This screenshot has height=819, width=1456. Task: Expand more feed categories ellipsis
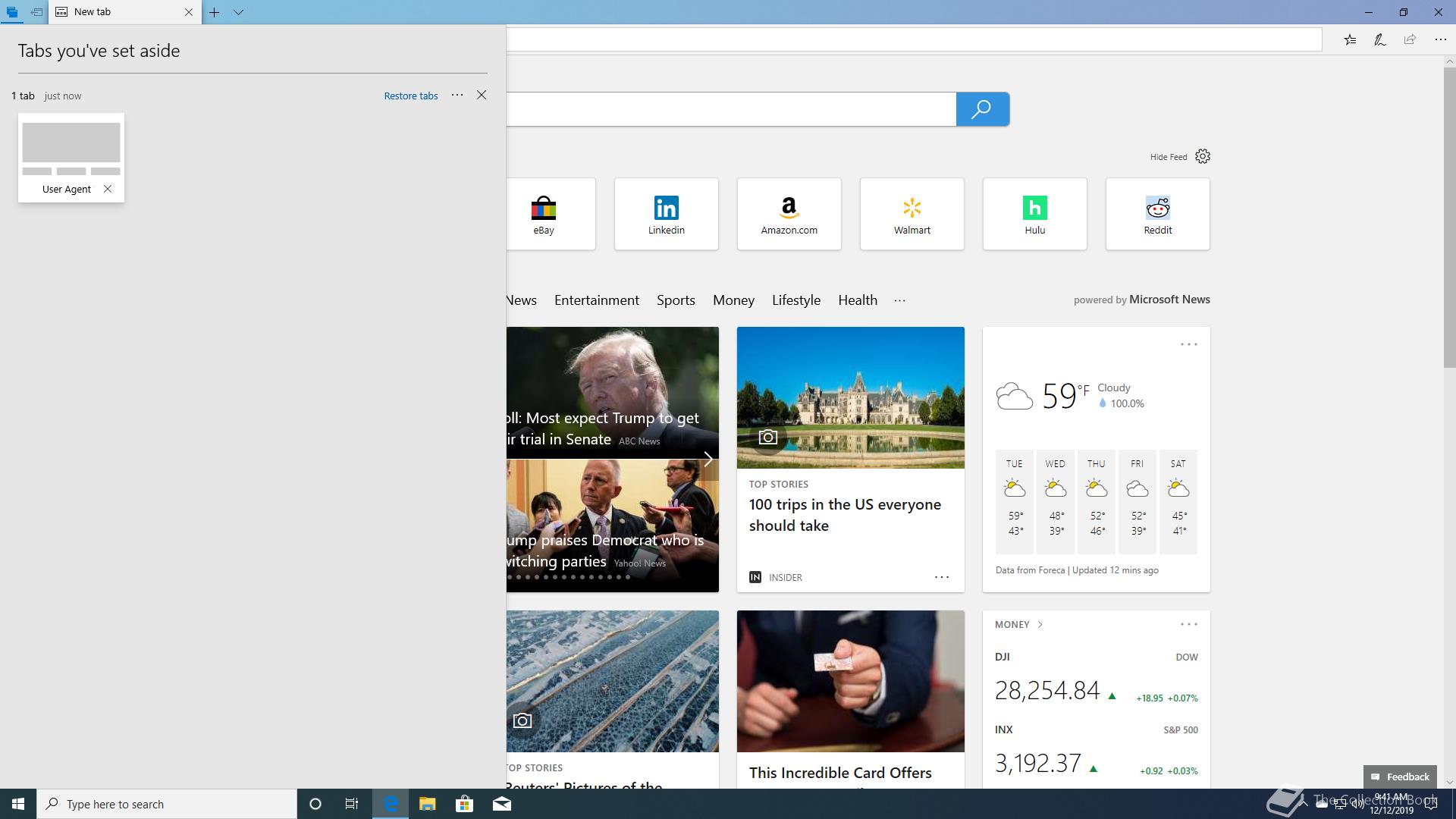point(899,300)
